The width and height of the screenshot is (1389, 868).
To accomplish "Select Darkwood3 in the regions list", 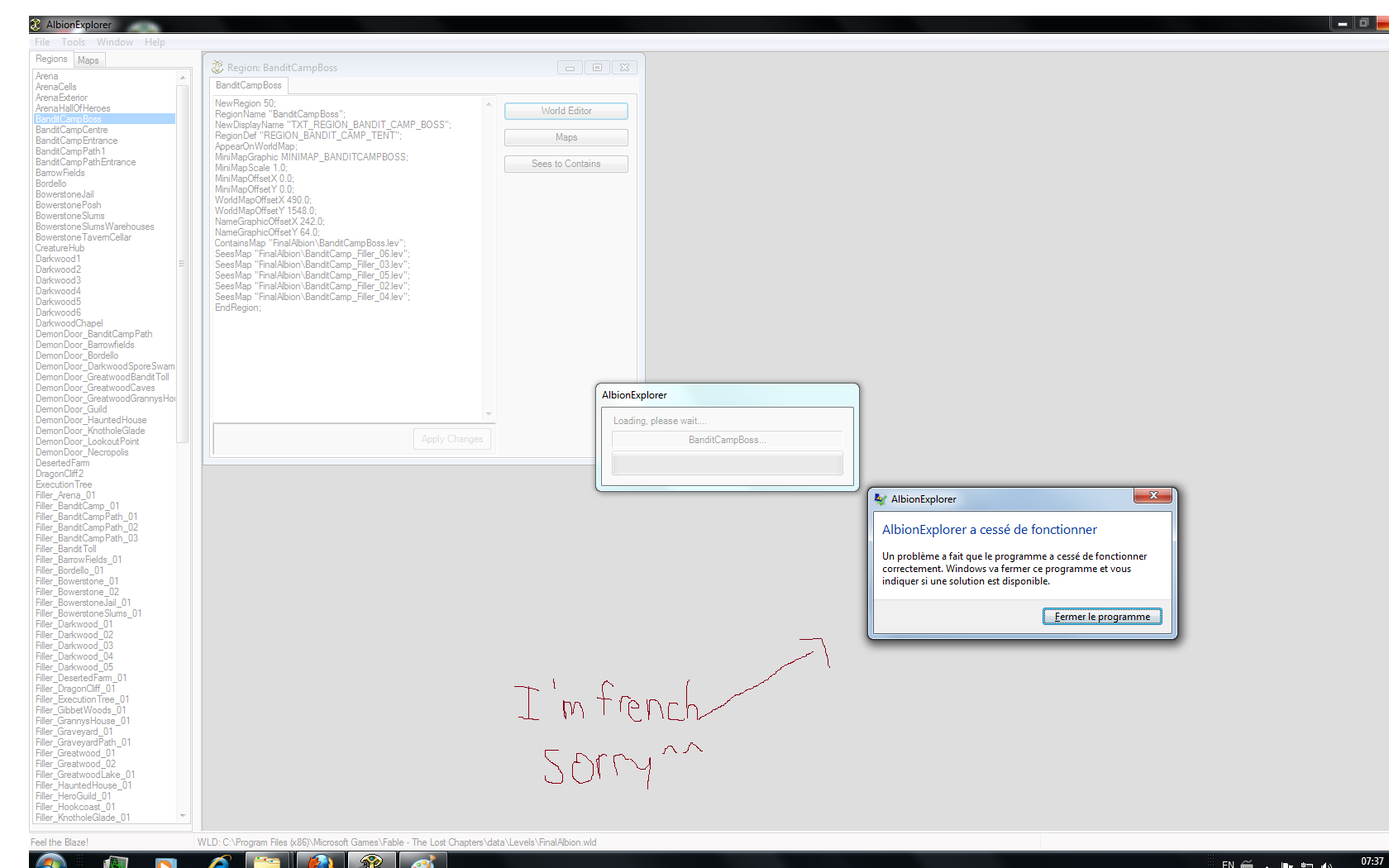I will point(58,280).
